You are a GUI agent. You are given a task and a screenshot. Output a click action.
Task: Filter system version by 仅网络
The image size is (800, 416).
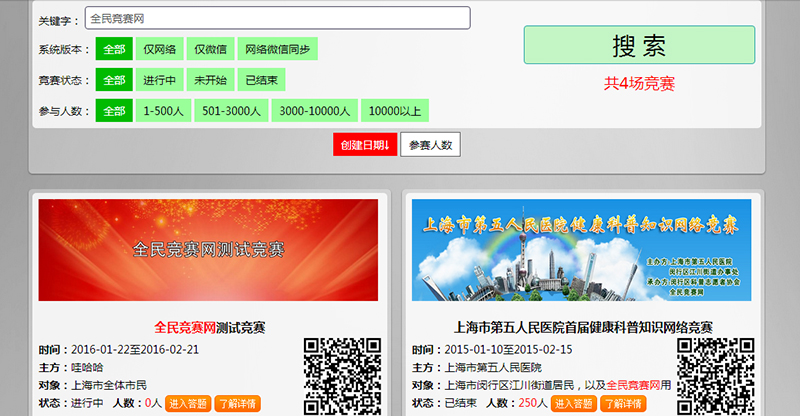pos(161,49)
